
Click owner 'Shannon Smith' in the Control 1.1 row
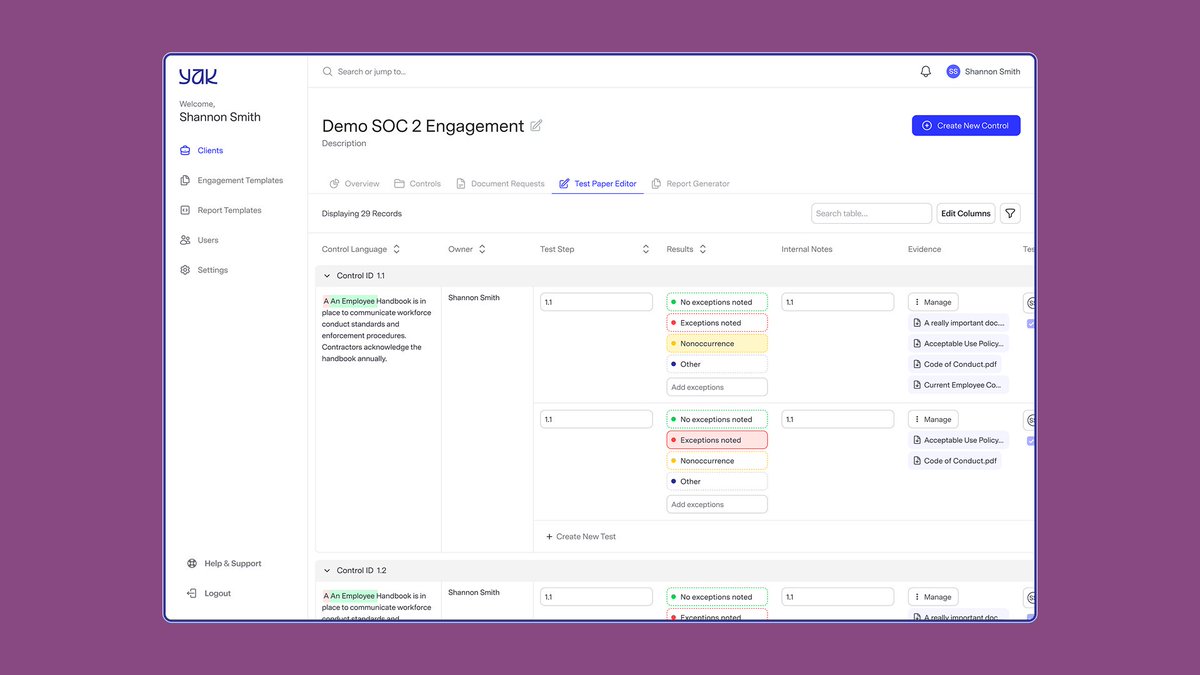[474, 298]
